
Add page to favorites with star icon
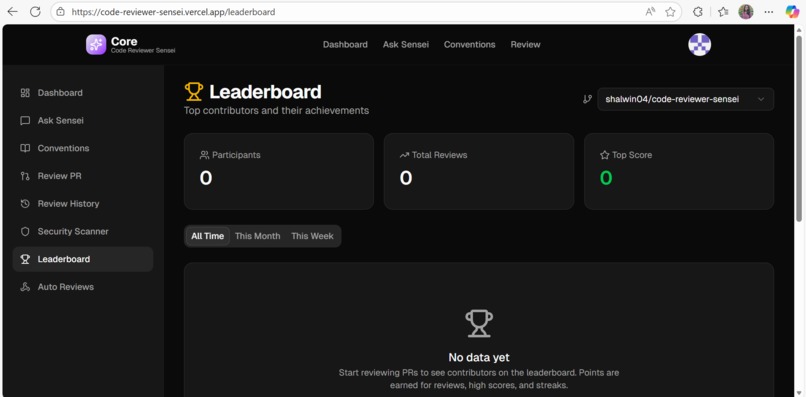670,12
